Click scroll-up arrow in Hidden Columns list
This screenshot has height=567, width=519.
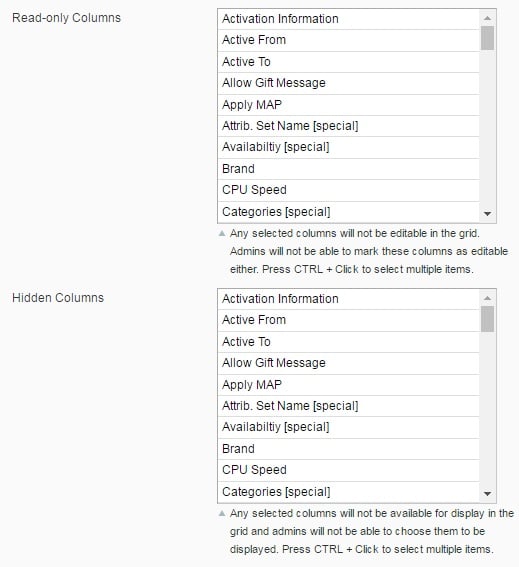[x=487, y=298]
